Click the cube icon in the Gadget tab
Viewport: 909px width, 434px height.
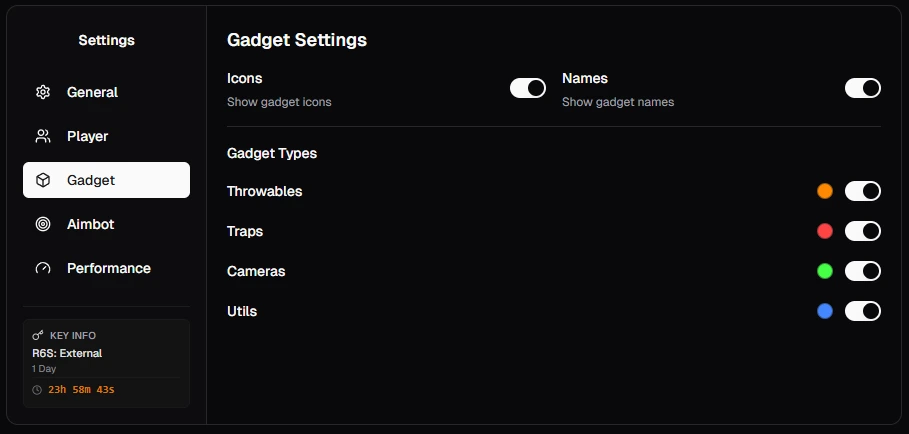[43, 180]
